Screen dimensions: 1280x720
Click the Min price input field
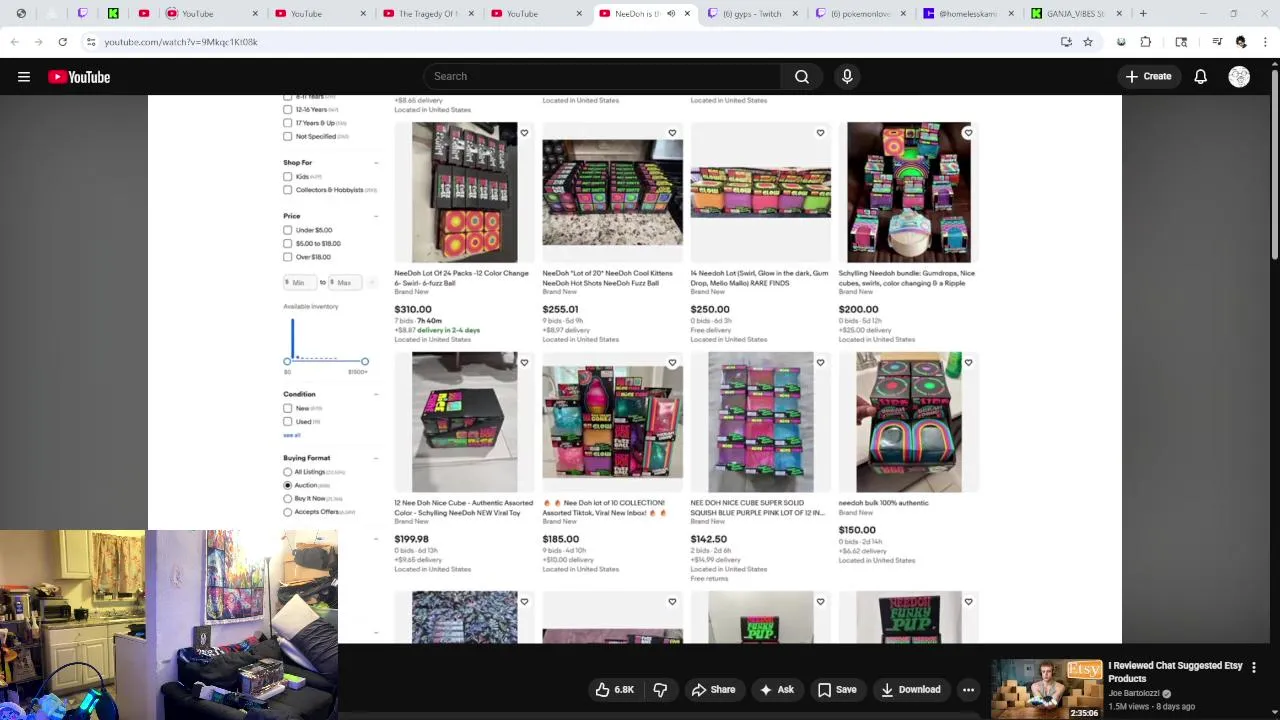[x=300, y=283]
